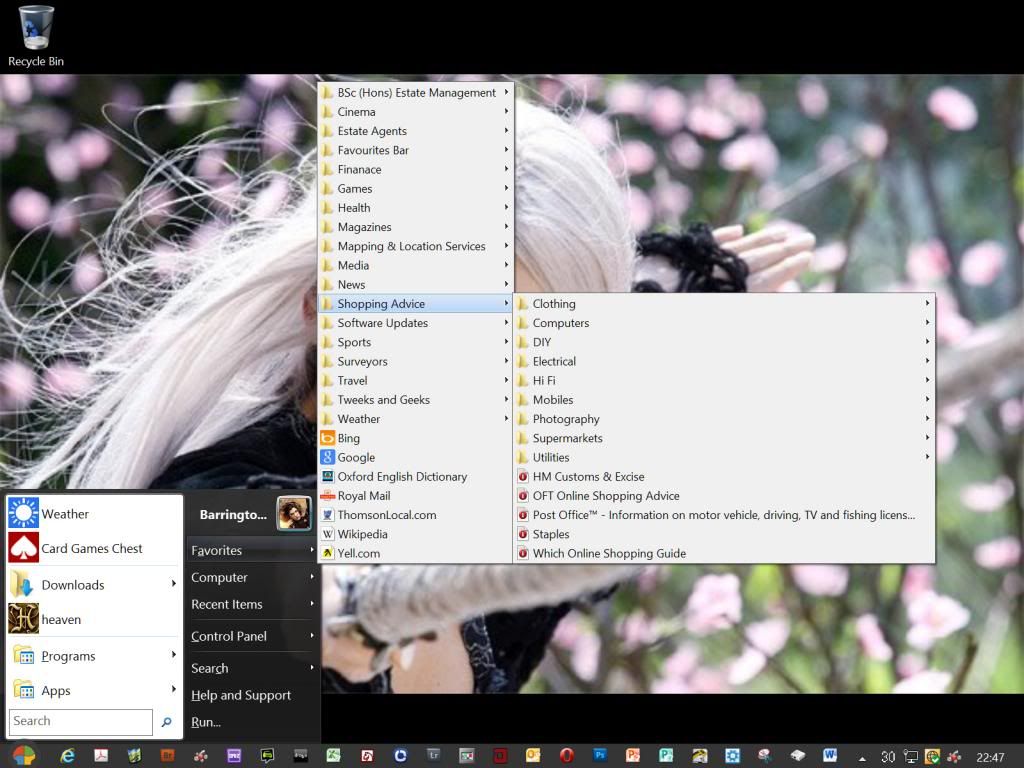Open the Hi Fi folder
This screenshot has height=768, width=1024.
pyautogui.click(x=724, y=380)
